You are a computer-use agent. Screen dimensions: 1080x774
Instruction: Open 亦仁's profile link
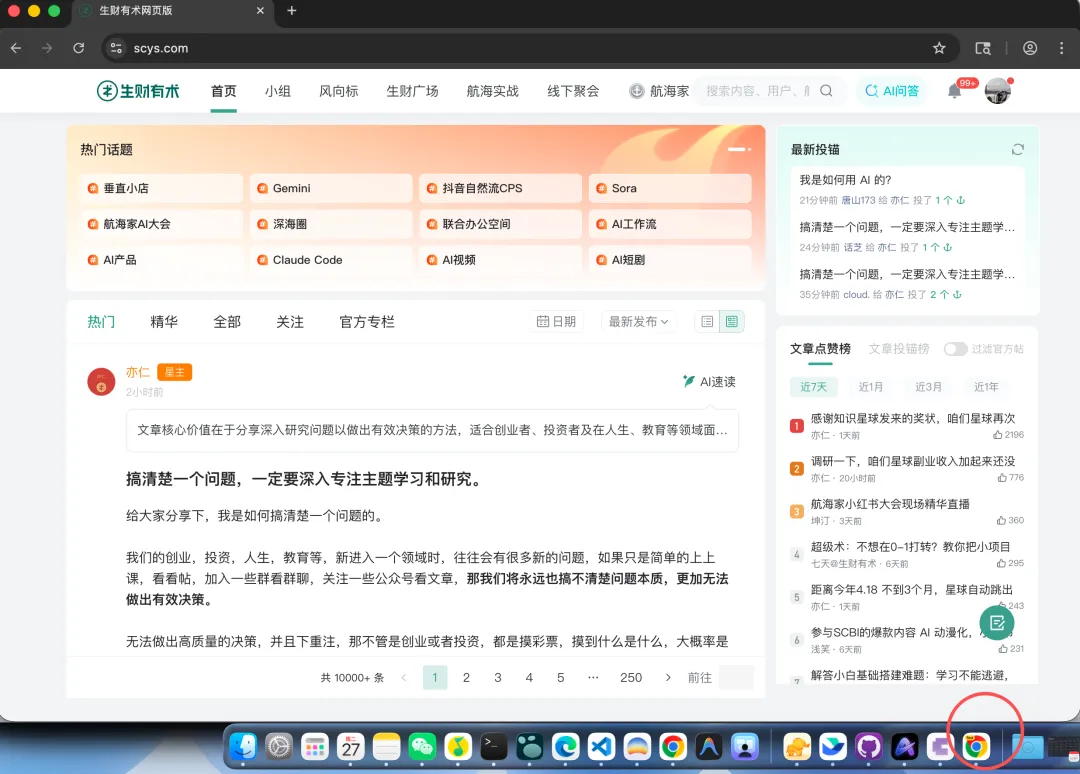(137, 371)
